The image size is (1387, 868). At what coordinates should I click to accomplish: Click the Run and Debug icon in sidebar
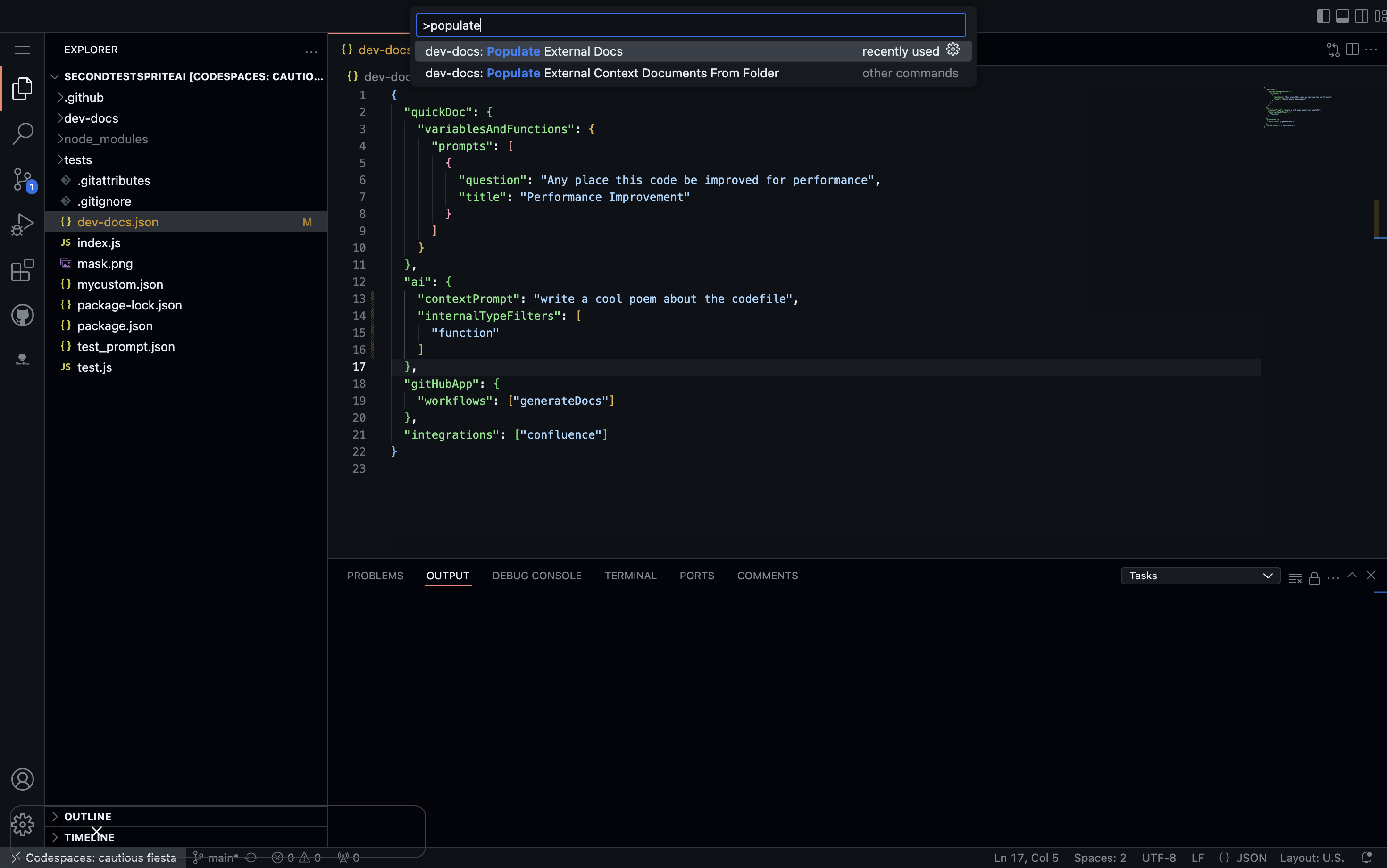(x=22, y=224)
